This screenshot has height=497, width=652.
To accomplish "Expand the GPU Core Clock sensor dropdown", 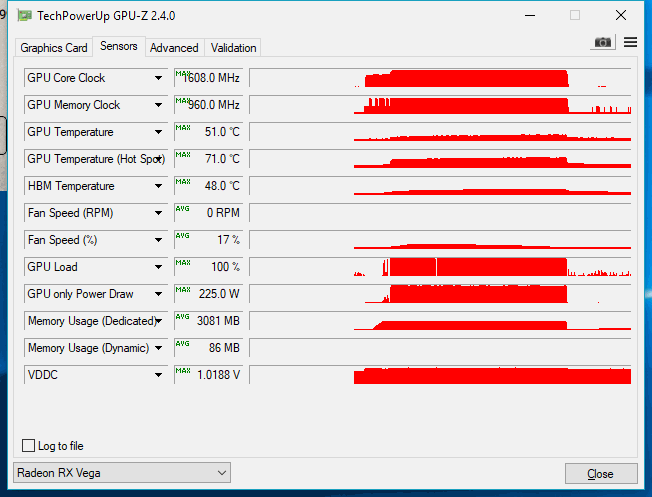I will tap(158, 78).
